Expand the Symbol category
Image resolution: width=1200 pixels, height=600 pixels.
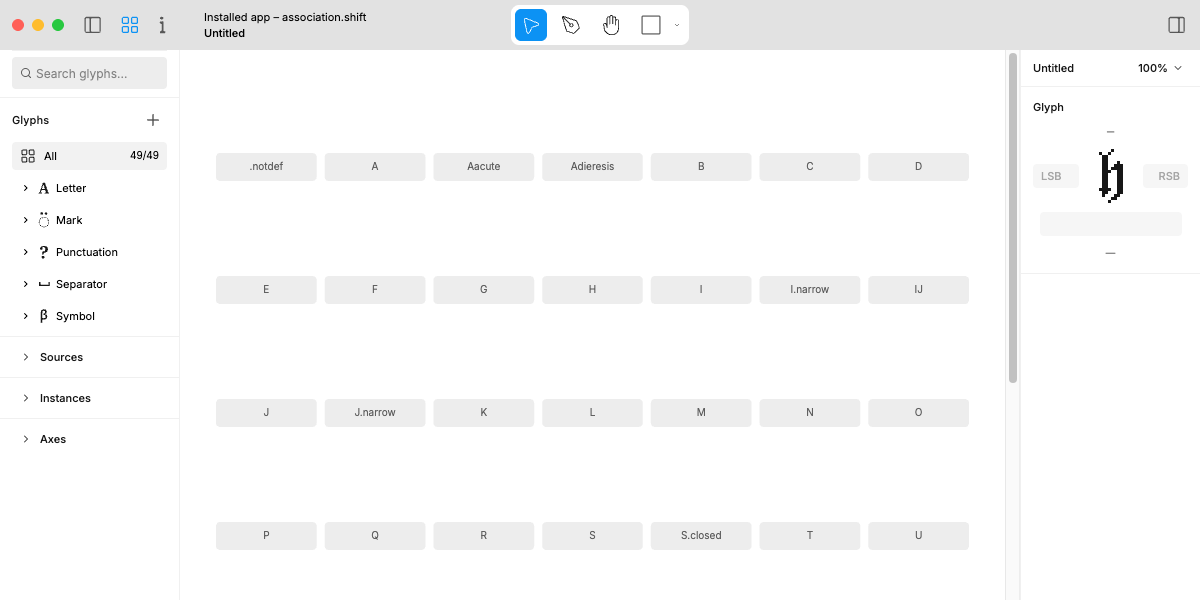coord(26,316)
